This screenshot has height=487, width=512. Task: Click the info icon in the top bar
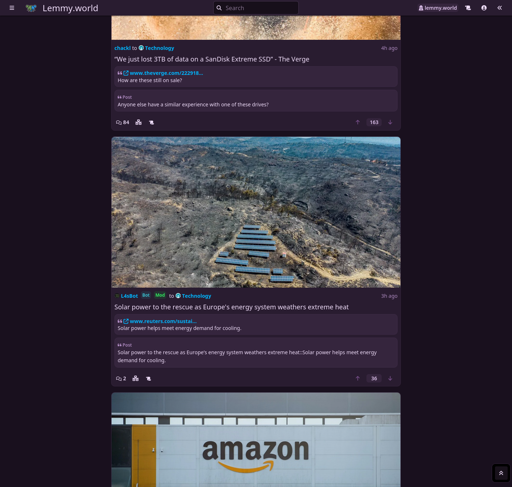click(484, 8)
